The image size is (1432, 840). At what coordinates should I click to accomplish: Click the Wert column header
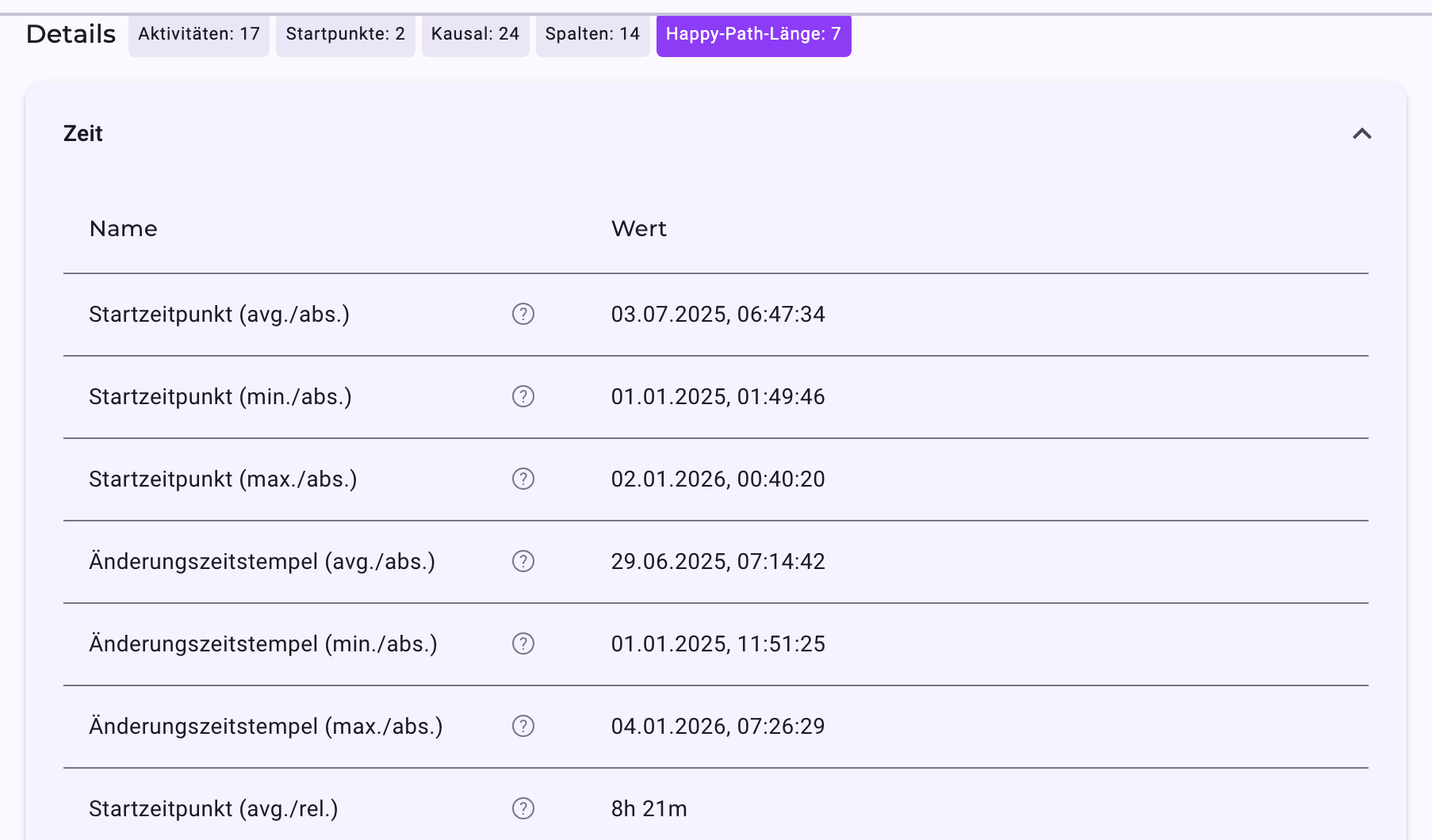point(639,229)
